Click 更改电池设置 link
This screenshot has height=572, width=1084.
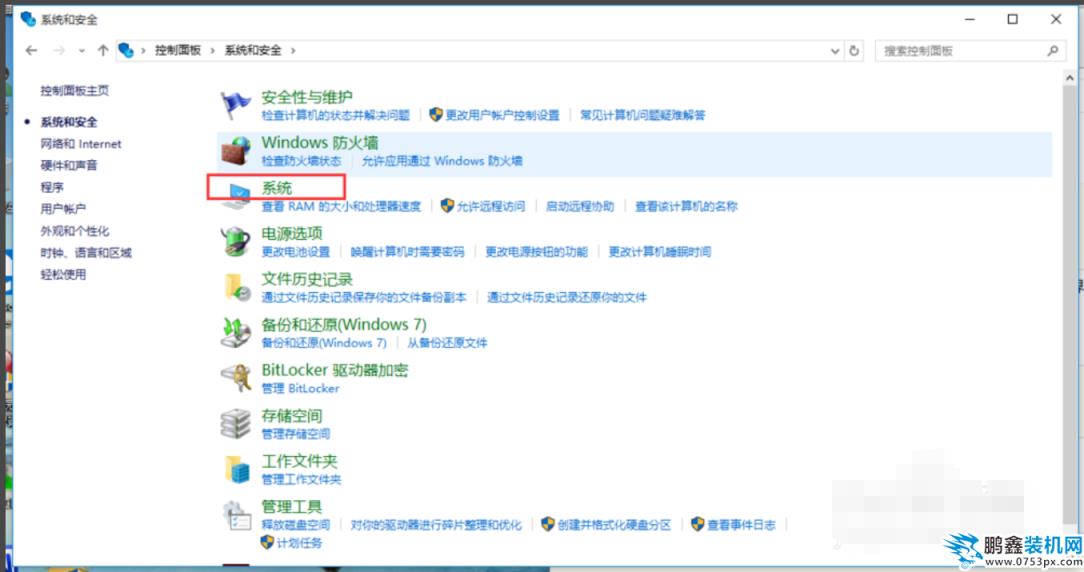pyautogui.click(x=296, y=252)
